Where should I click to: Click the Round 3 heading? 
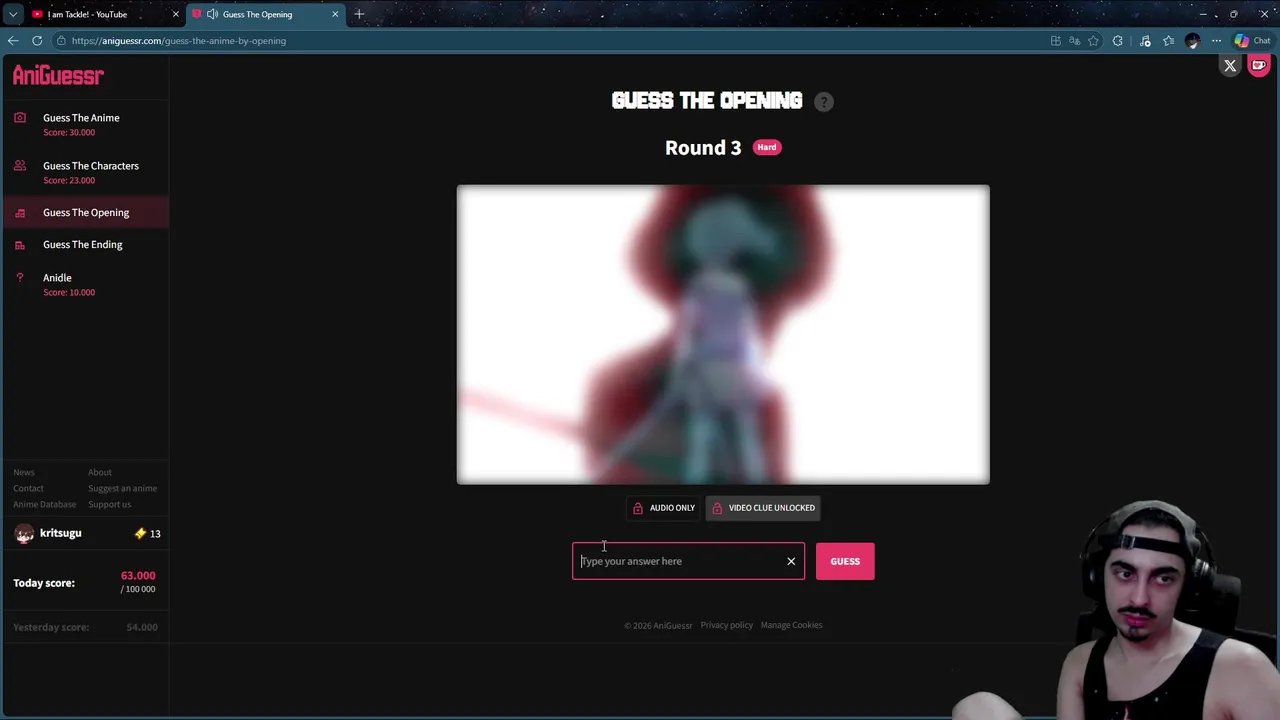703,148
